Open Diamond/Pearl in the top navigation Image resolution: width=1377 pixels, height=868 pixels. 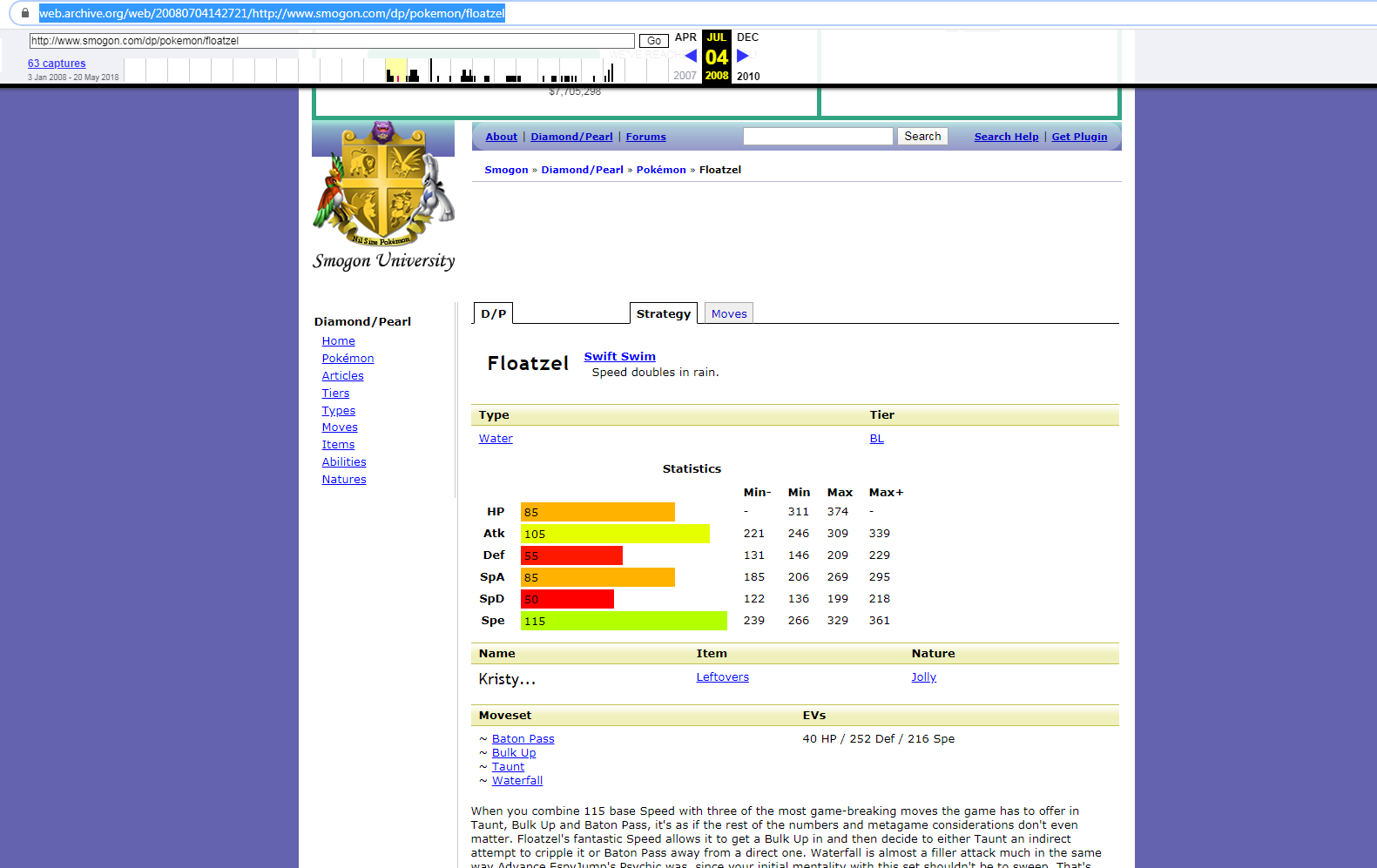(x=571, y=137)
